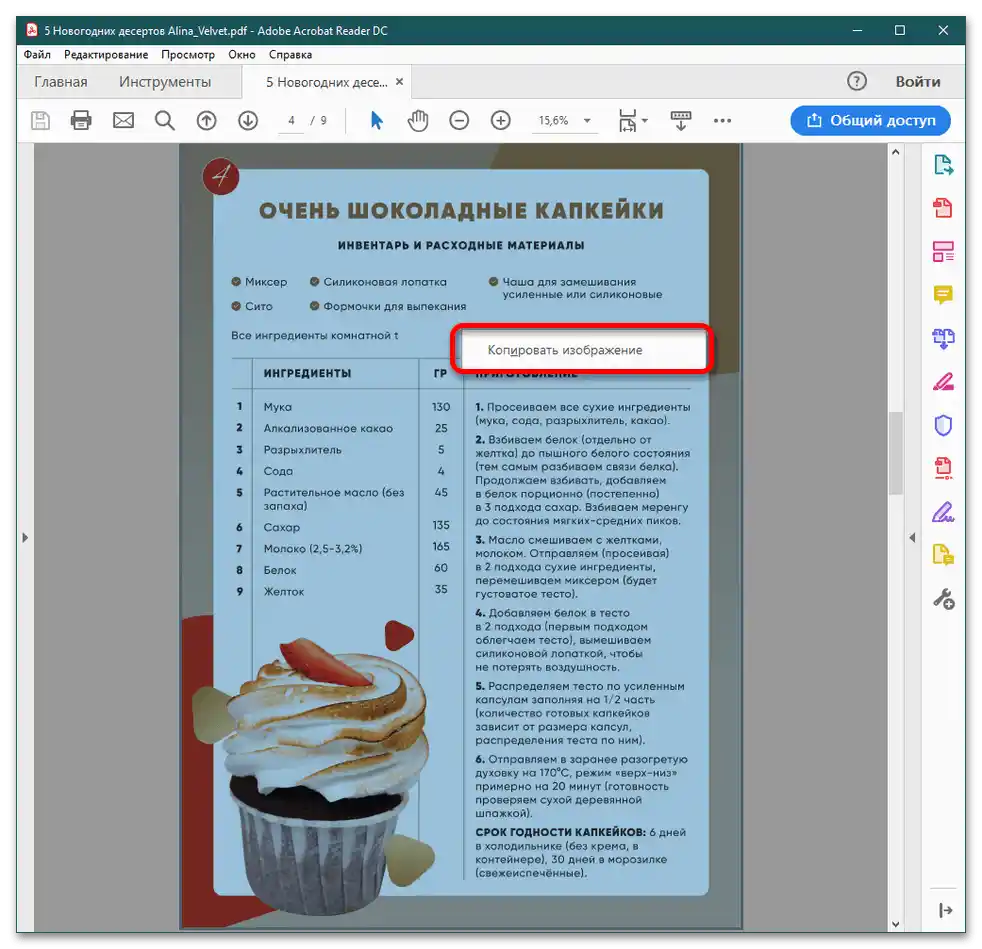The image size is (982, 949).
Task: Open Compress PDF tool in sidebar
Action: 943,468
